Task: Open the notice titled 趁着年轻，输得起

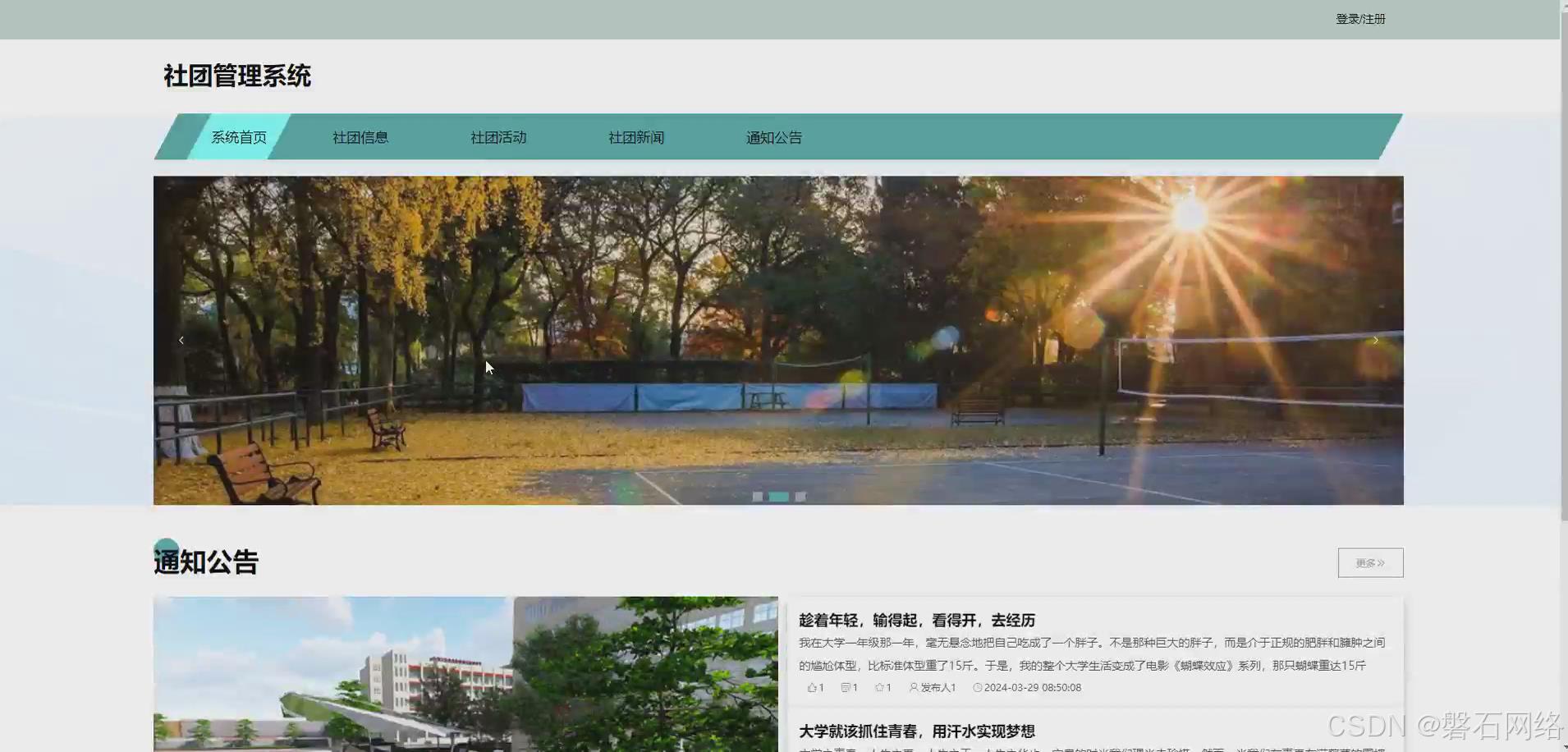Action: 917,620
